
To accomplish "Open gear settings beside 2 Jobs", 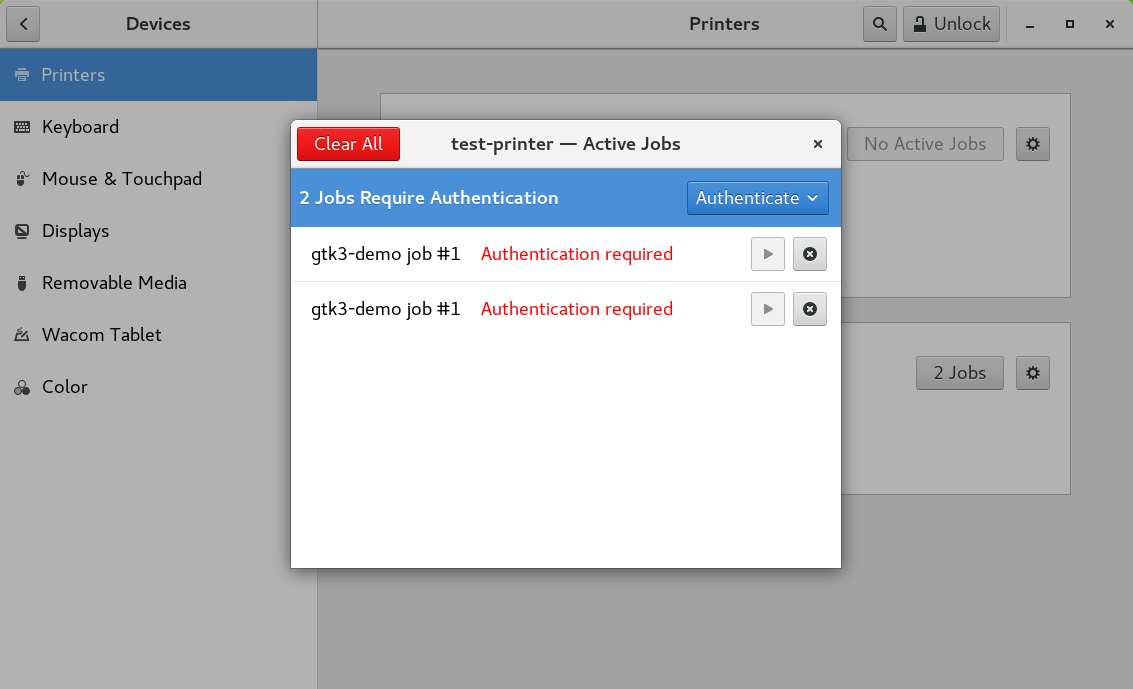I will 1033,373.
